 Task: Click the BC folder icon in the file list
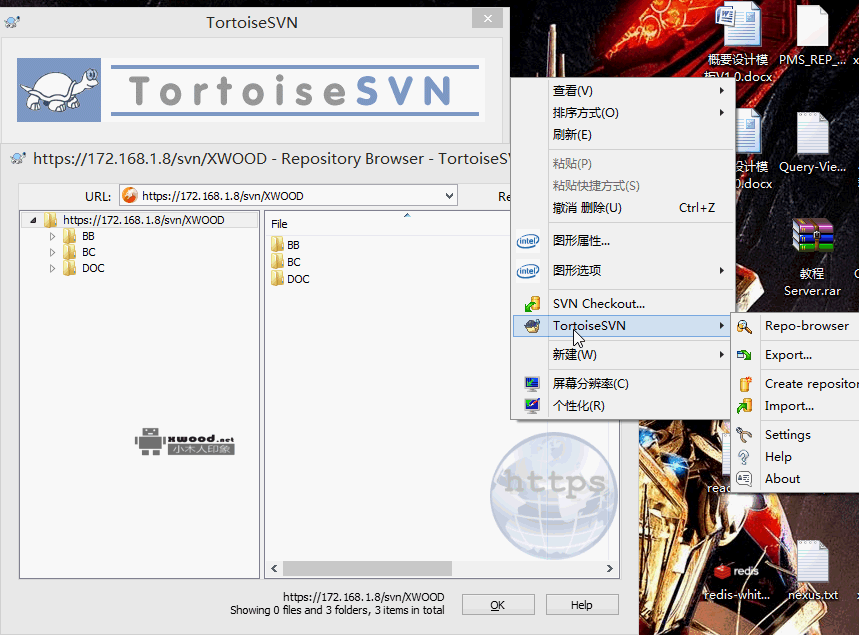(277, 261)
